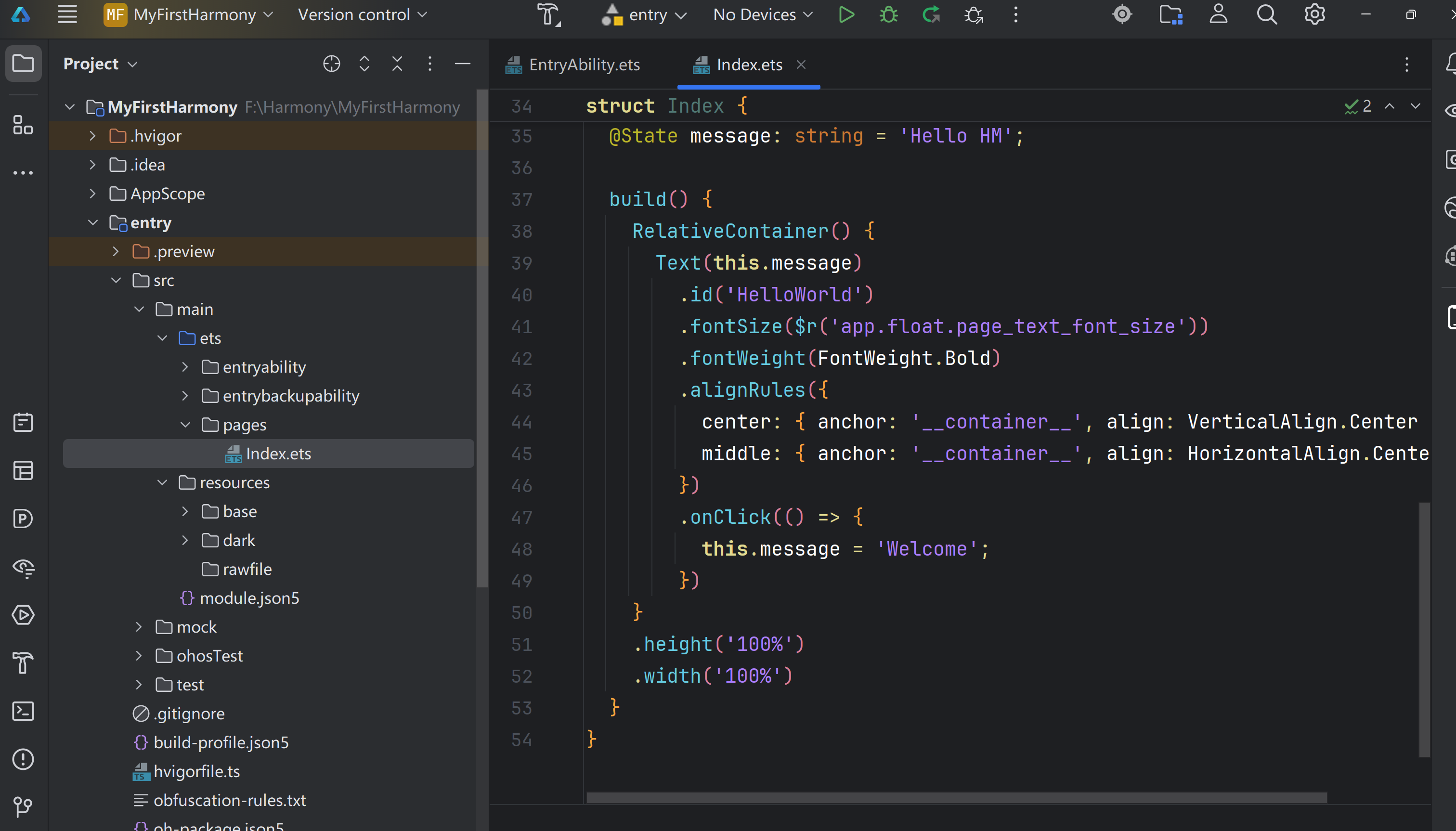Open the project structure folder icon
The height and width of the screenshot is (831, 1456).
pyautogui.click(x=1170, y=14)
